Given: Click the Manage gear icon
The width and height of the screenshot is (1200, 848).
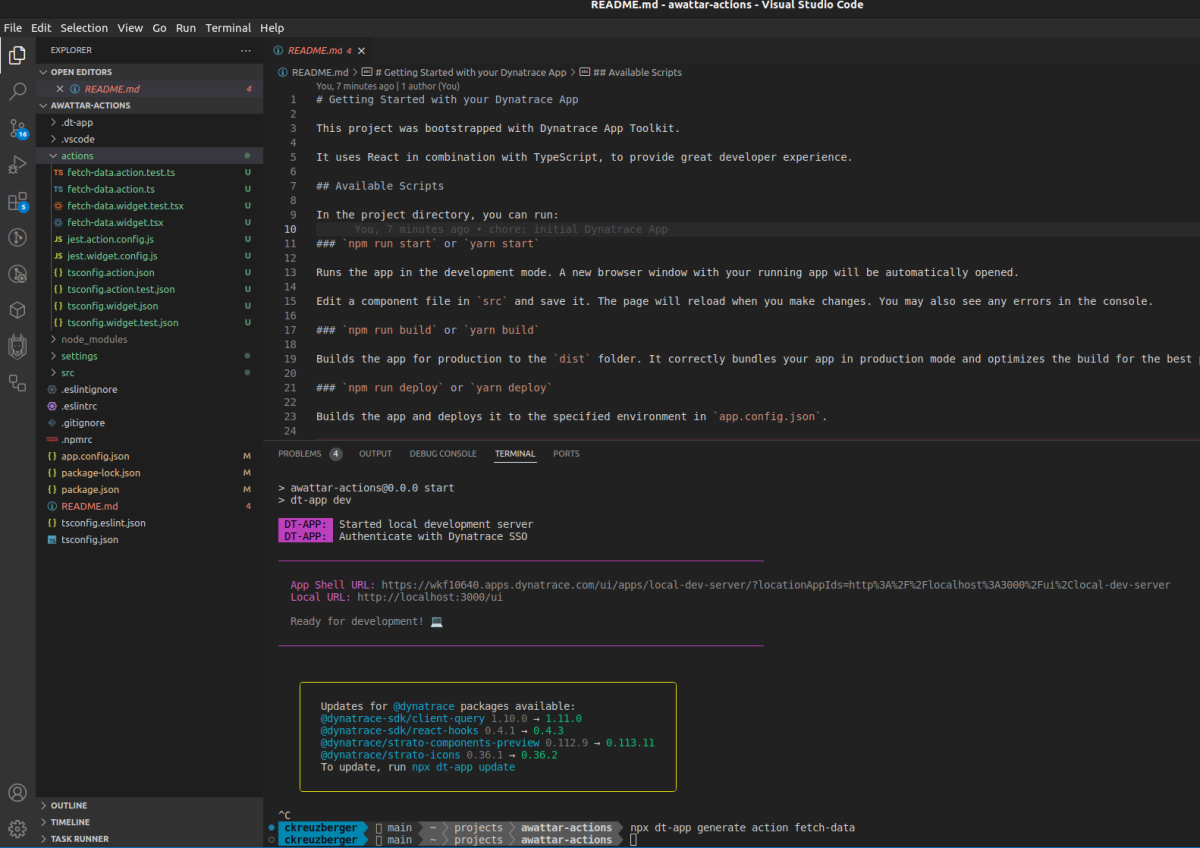Looking at the screenshot, I should point(17,829).
